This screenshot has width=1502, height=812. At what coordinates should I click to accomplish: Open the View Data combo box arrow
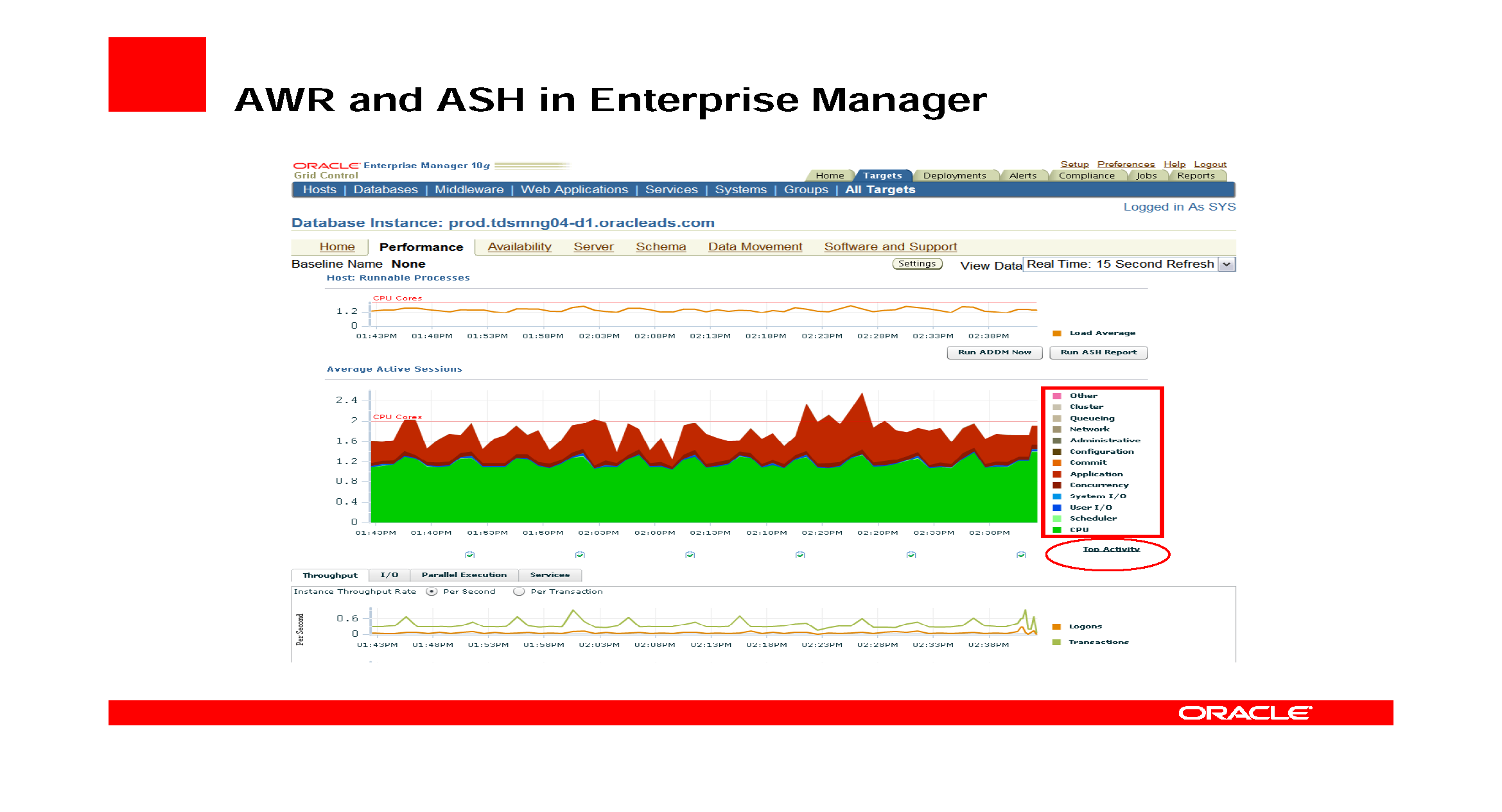click(x=1227, y=264)
